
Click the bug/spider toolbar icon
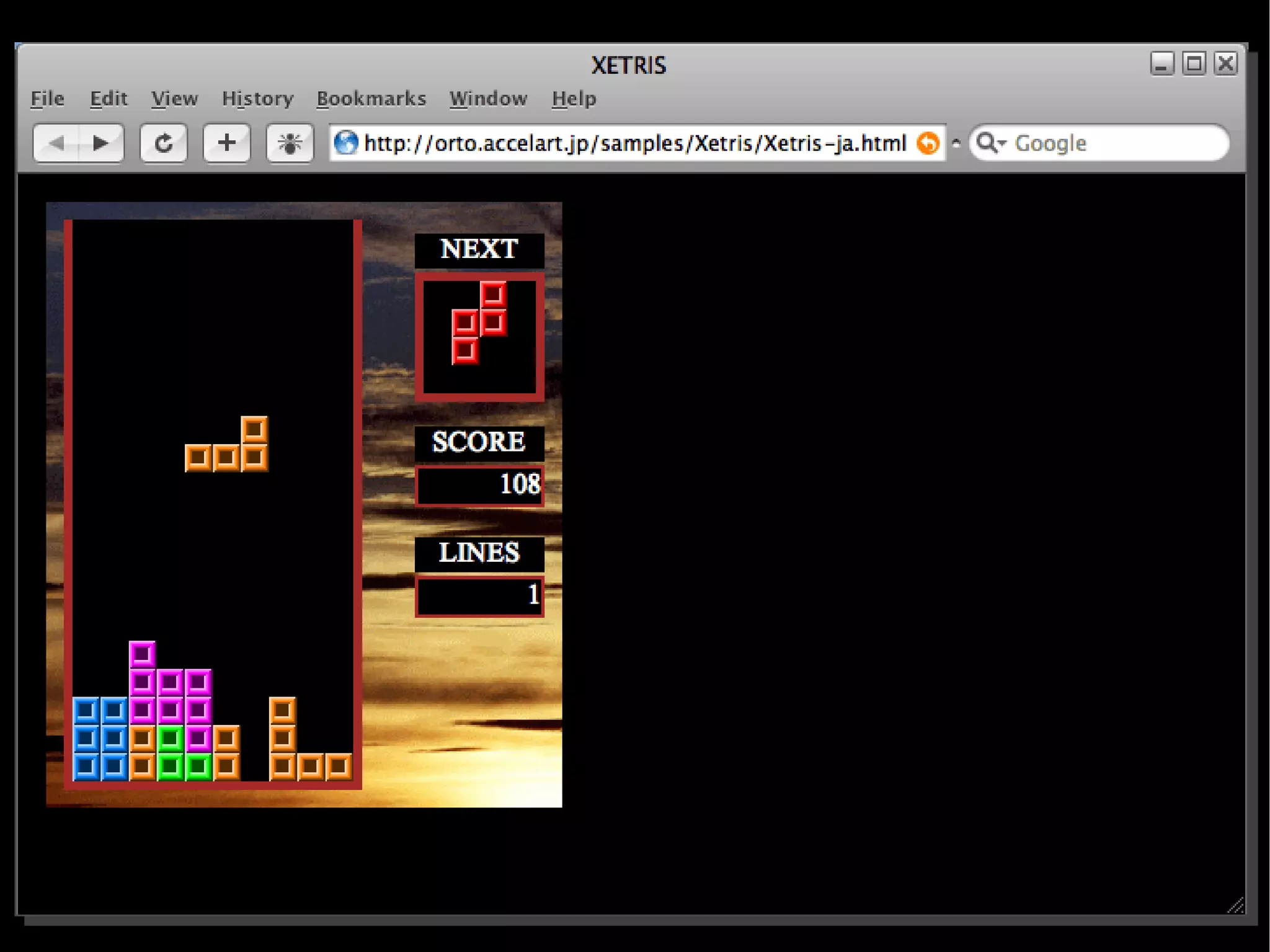tap(290, 143)
